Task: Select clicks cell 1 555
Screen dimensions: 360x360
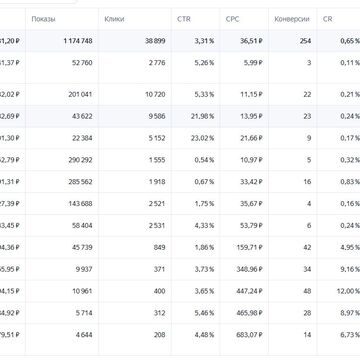Action: coord(157,160)
